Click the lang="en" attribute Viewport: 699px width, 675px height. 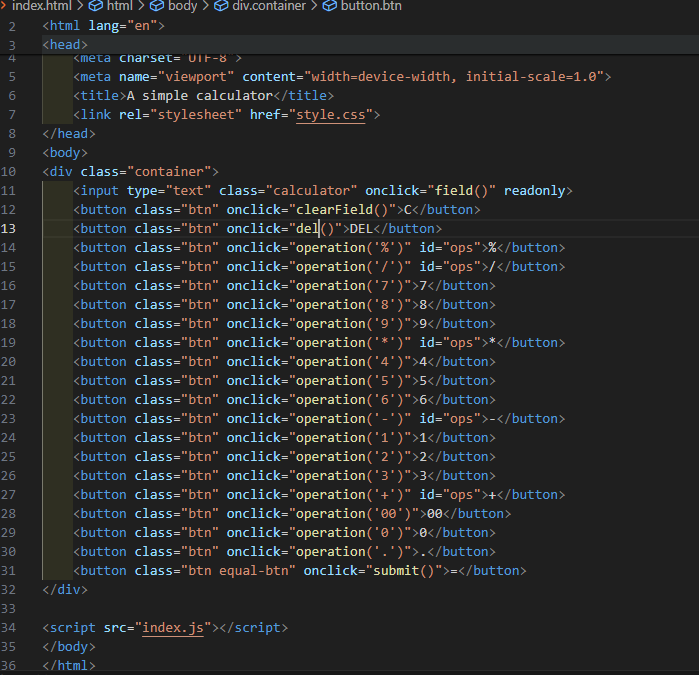pos(123,26)
